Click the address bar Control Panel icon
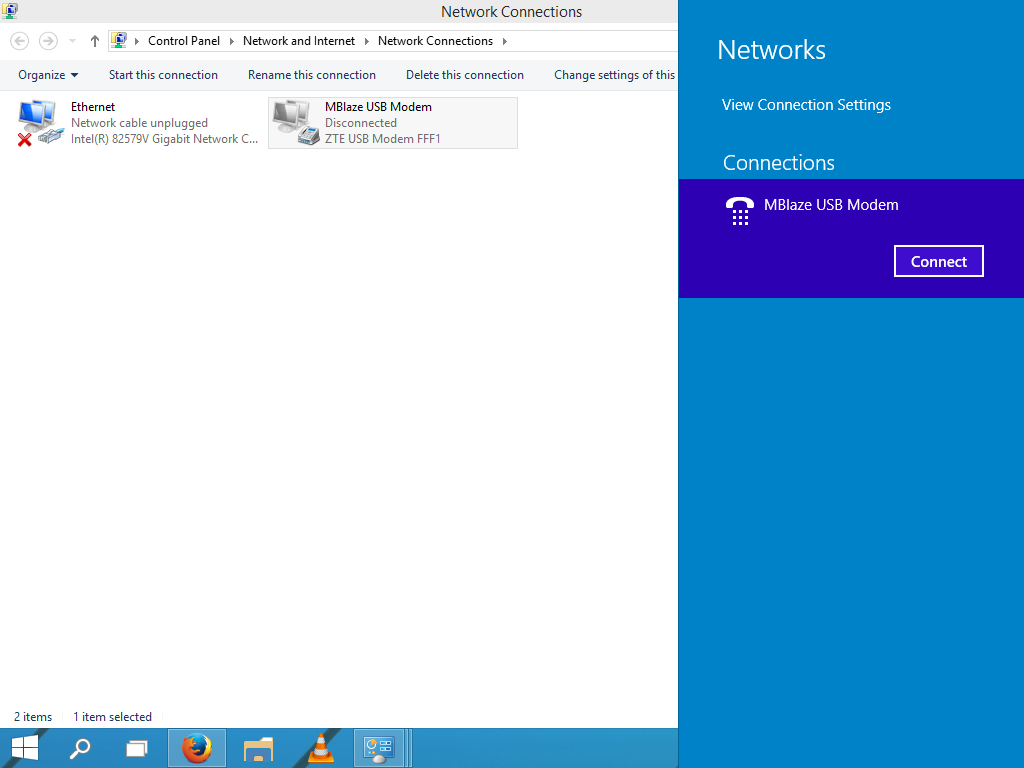 [119, 40]
